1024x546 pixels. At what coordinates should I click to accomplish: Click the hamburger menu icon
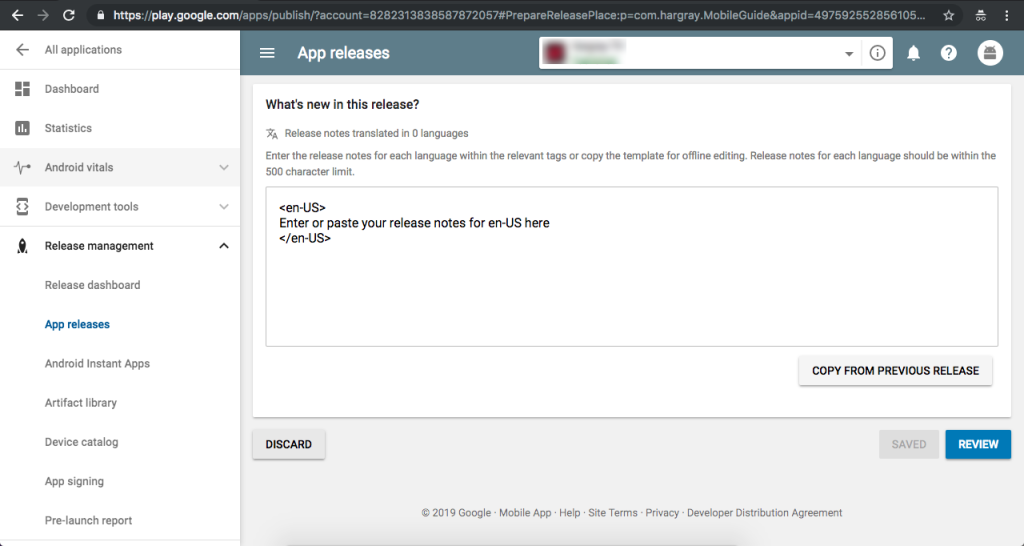[267, 53]
